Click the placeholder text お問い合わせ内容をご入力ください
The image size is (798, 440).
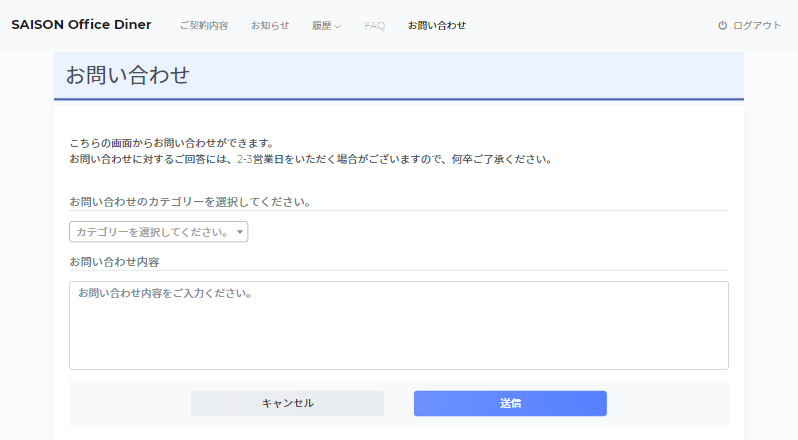[164, 293]
